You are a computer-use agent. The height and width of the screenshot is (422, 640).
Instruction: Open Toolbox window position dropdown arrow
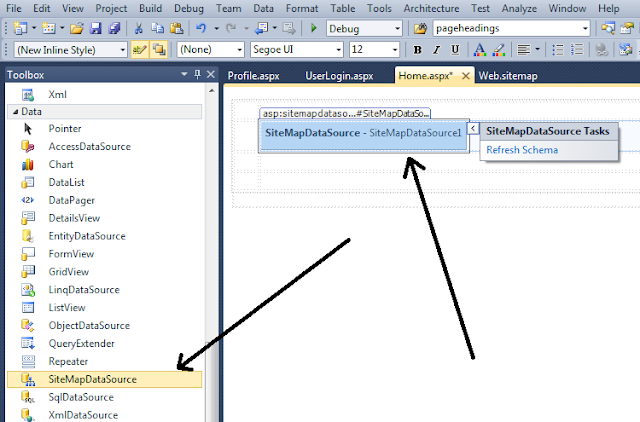tap(184, 74)
